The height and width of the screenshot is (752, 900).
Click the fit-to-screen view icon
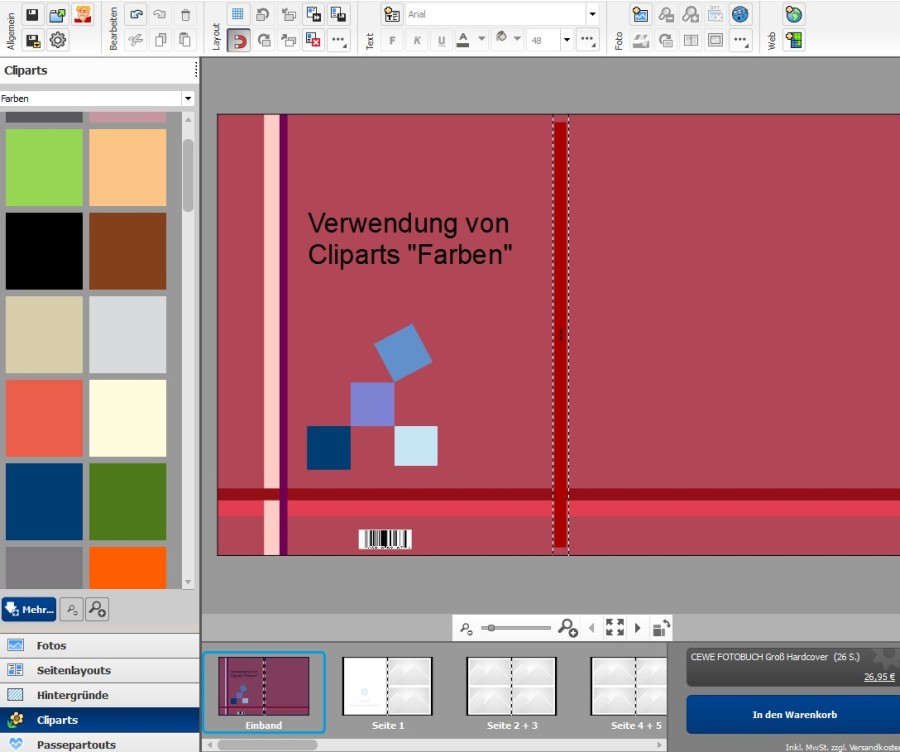click(x=614, y=627)
